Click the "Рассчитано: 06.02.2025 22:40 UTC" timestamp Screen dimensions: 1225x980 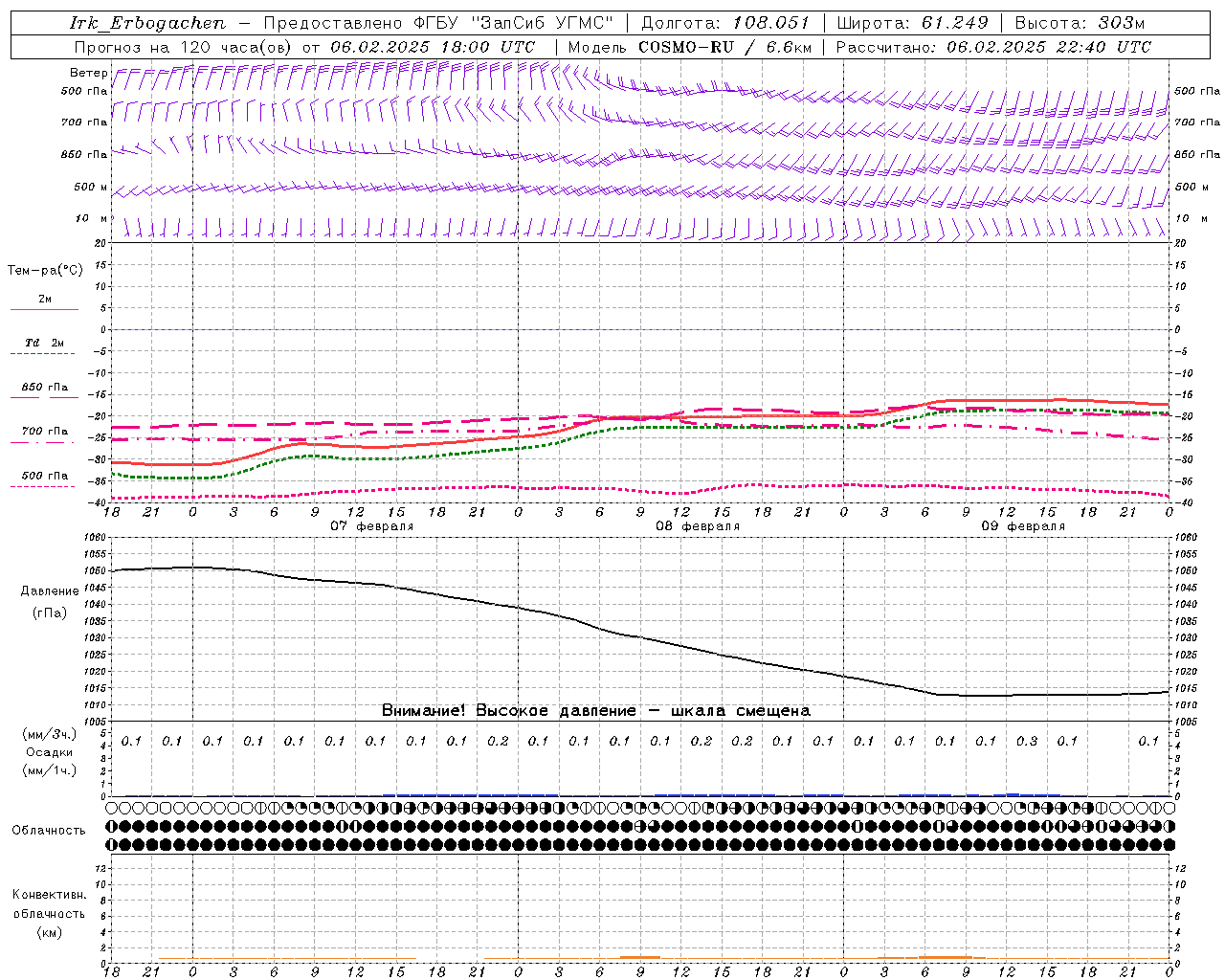point(993,47)
